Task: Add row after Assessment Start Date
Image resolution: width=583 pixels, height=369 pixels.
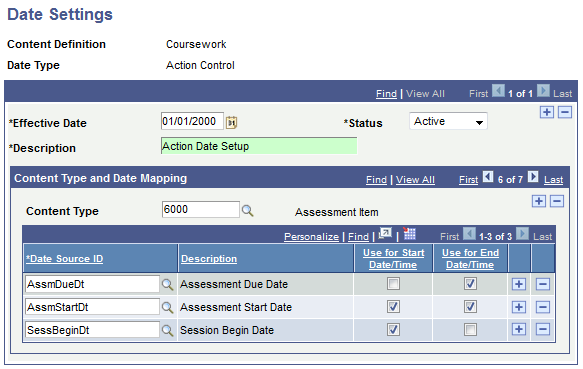Action: coord(519,307)
